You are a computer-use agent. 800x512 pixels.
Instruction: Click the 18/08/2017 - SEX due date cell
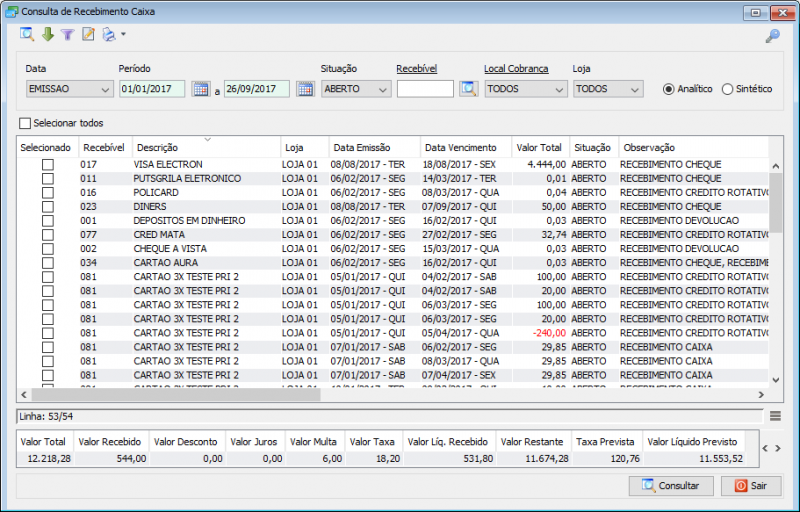(466, 164)
